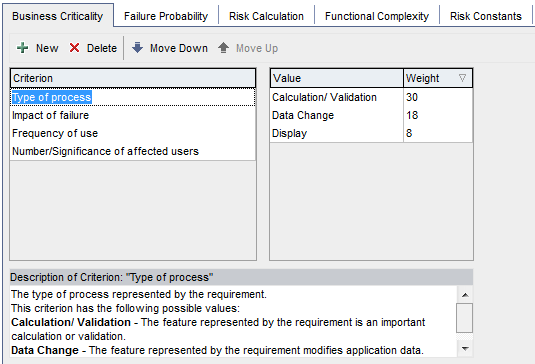Select the Calculation/ Validation value row
Screen dimensions: 535x364
click(337, 97)
